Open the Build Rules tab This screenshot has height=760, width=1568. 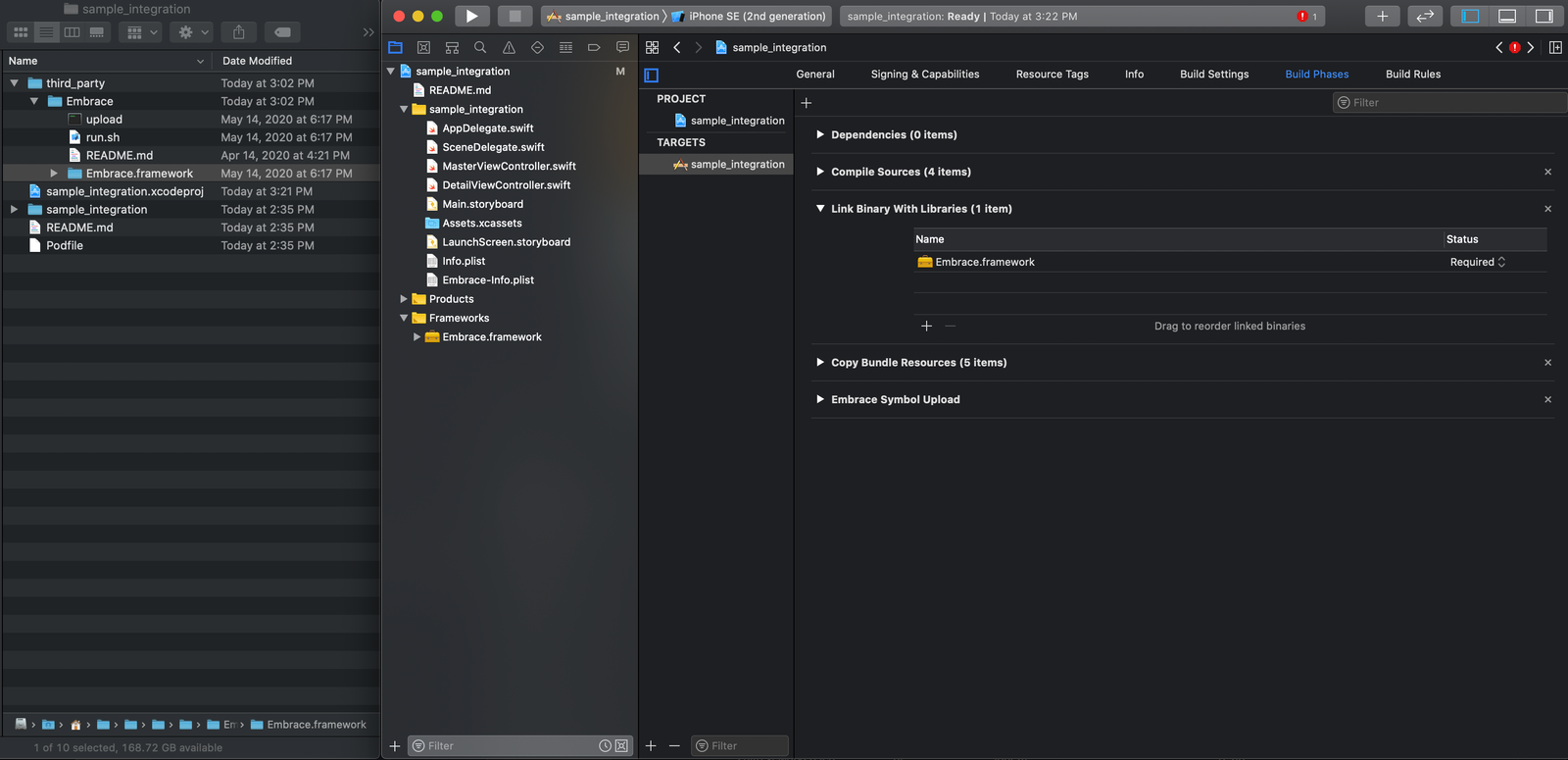tap(1413, 75)
